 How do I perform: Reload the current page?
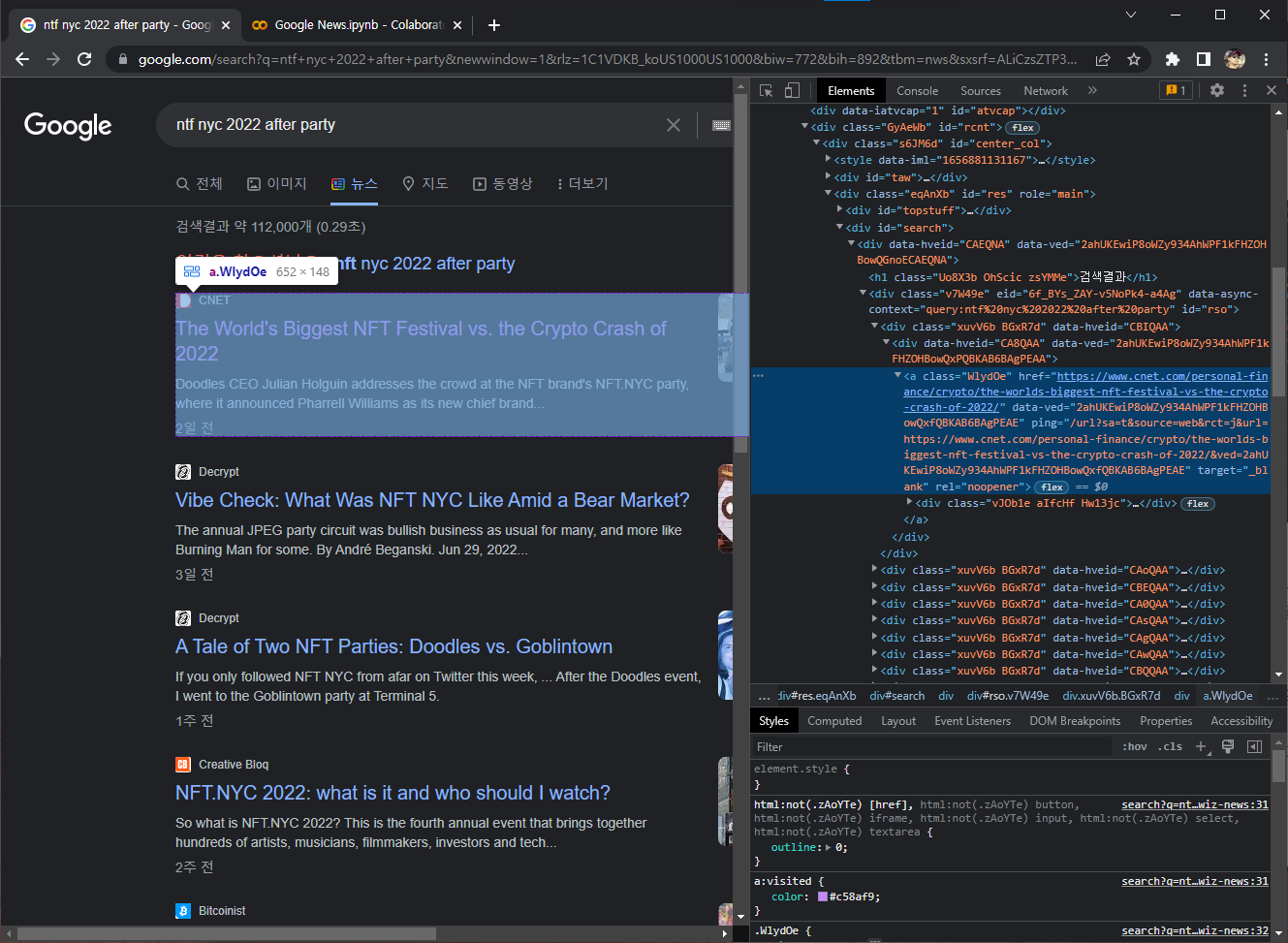coord(84,59)
